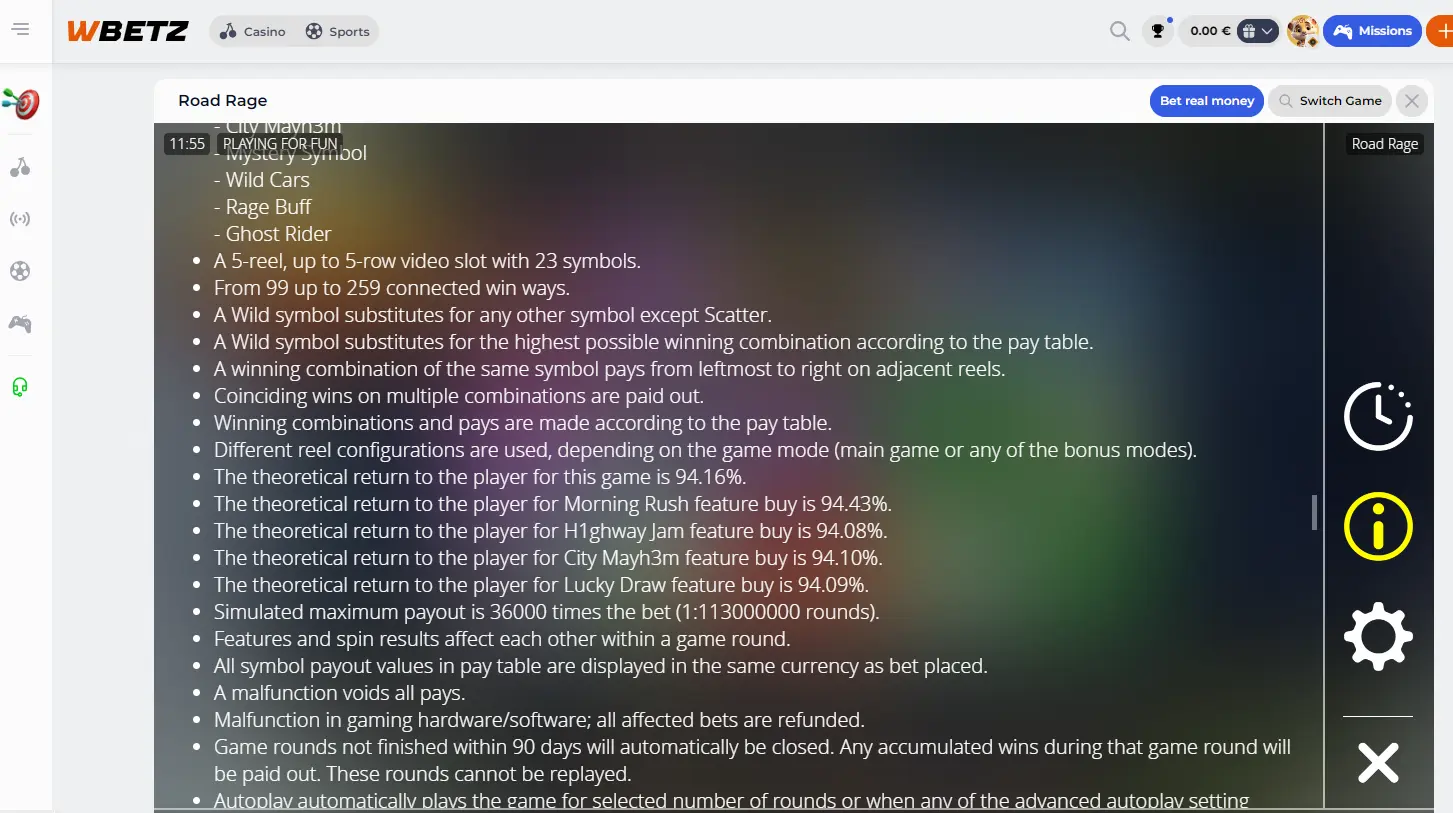Click the yellow info icon in game panel
This screenshot has width=1453, height=813.
point(1378,526)
